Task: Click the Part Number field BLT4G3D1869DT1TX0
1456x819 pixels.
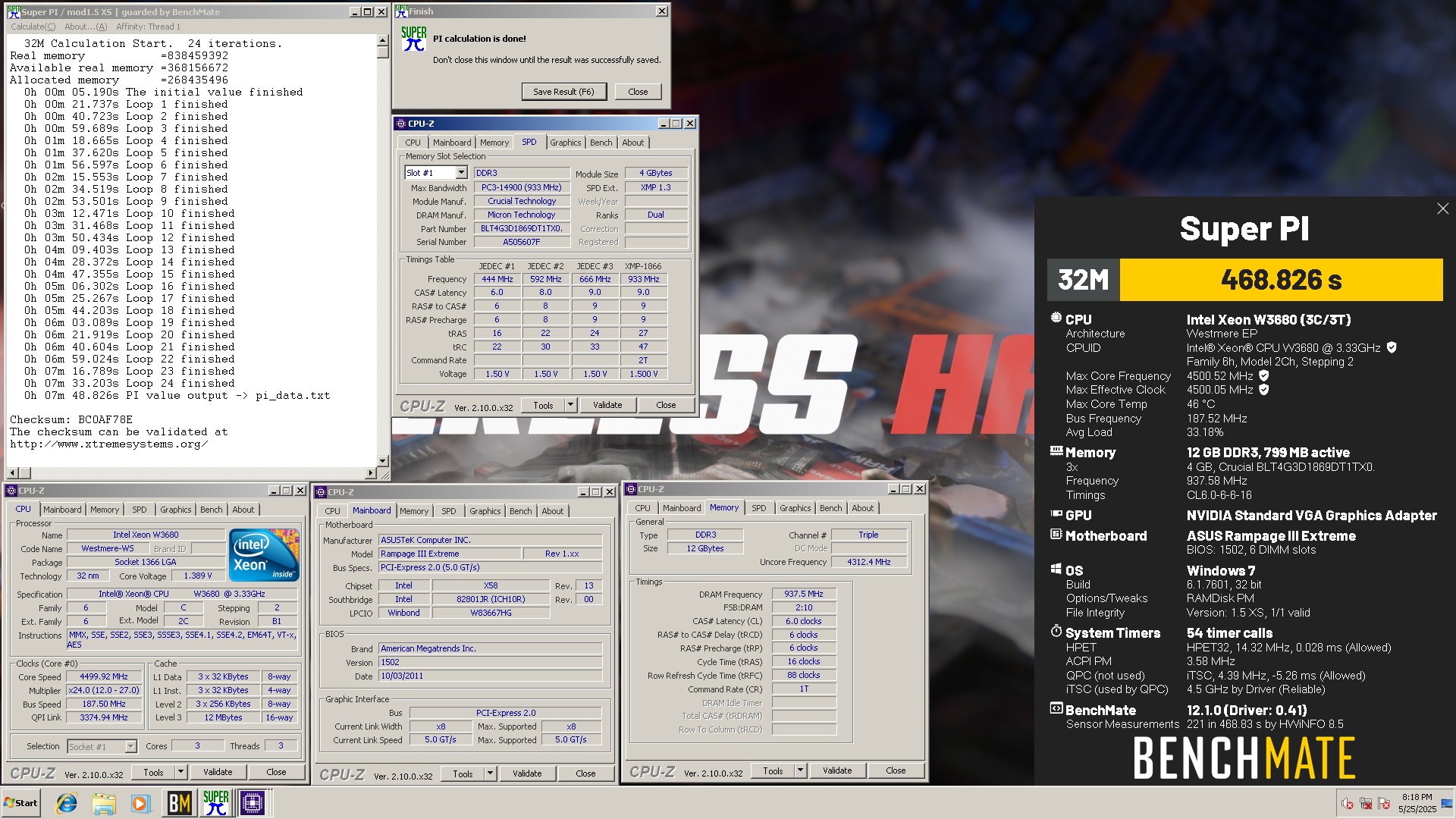Action: pos(522,228)
